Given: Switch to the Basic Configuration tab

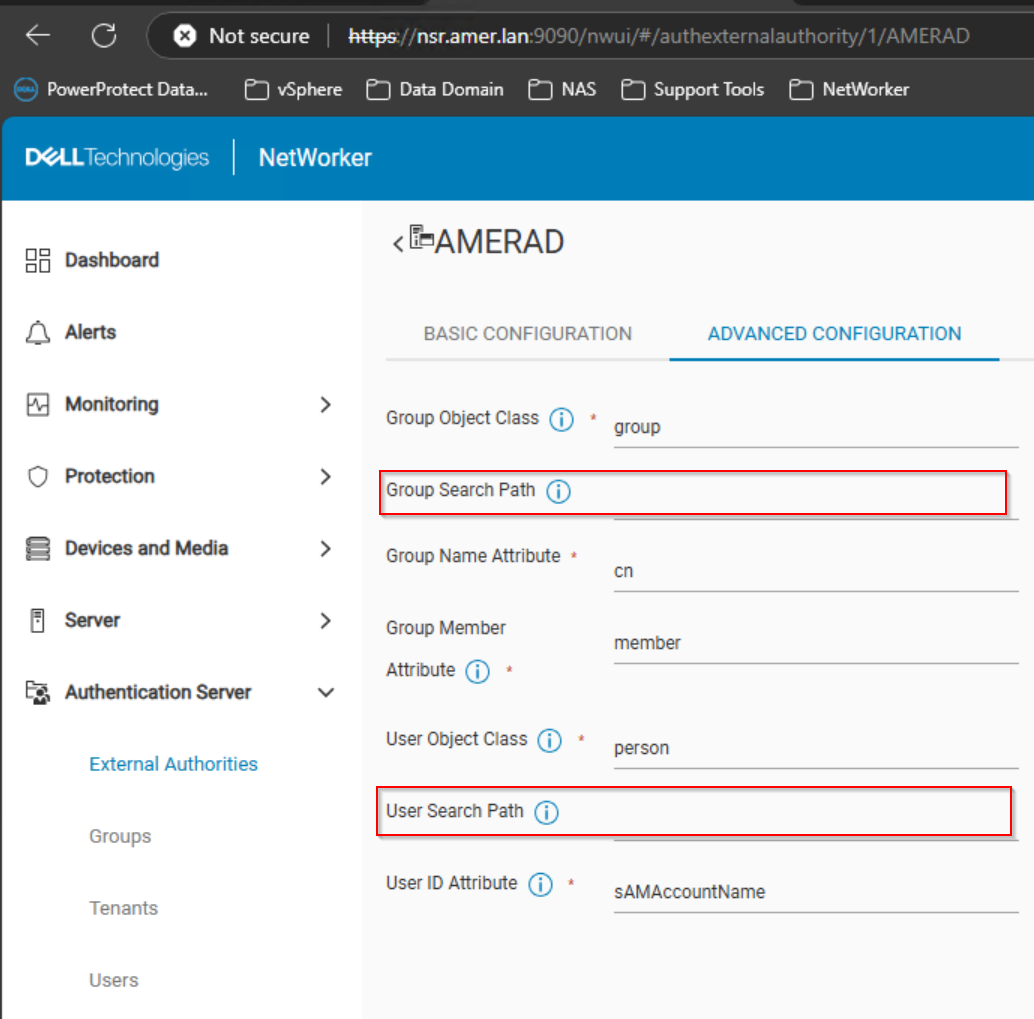Looking at the screenshot, I should point(527,333).
